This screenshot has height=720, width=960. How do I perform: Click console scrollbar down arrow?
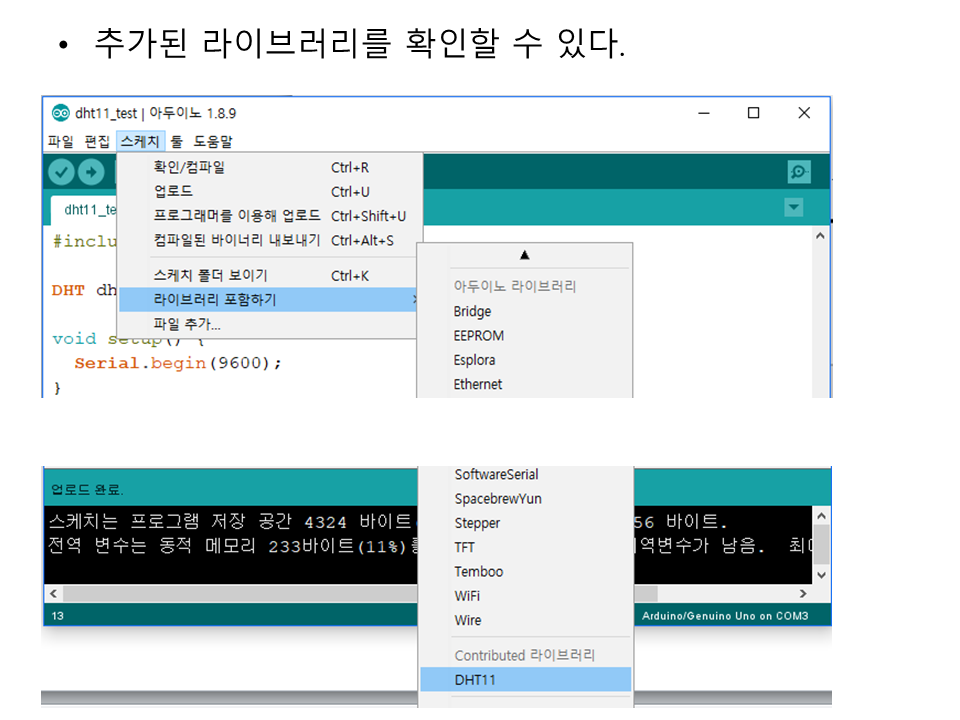[x=822, y=575]
